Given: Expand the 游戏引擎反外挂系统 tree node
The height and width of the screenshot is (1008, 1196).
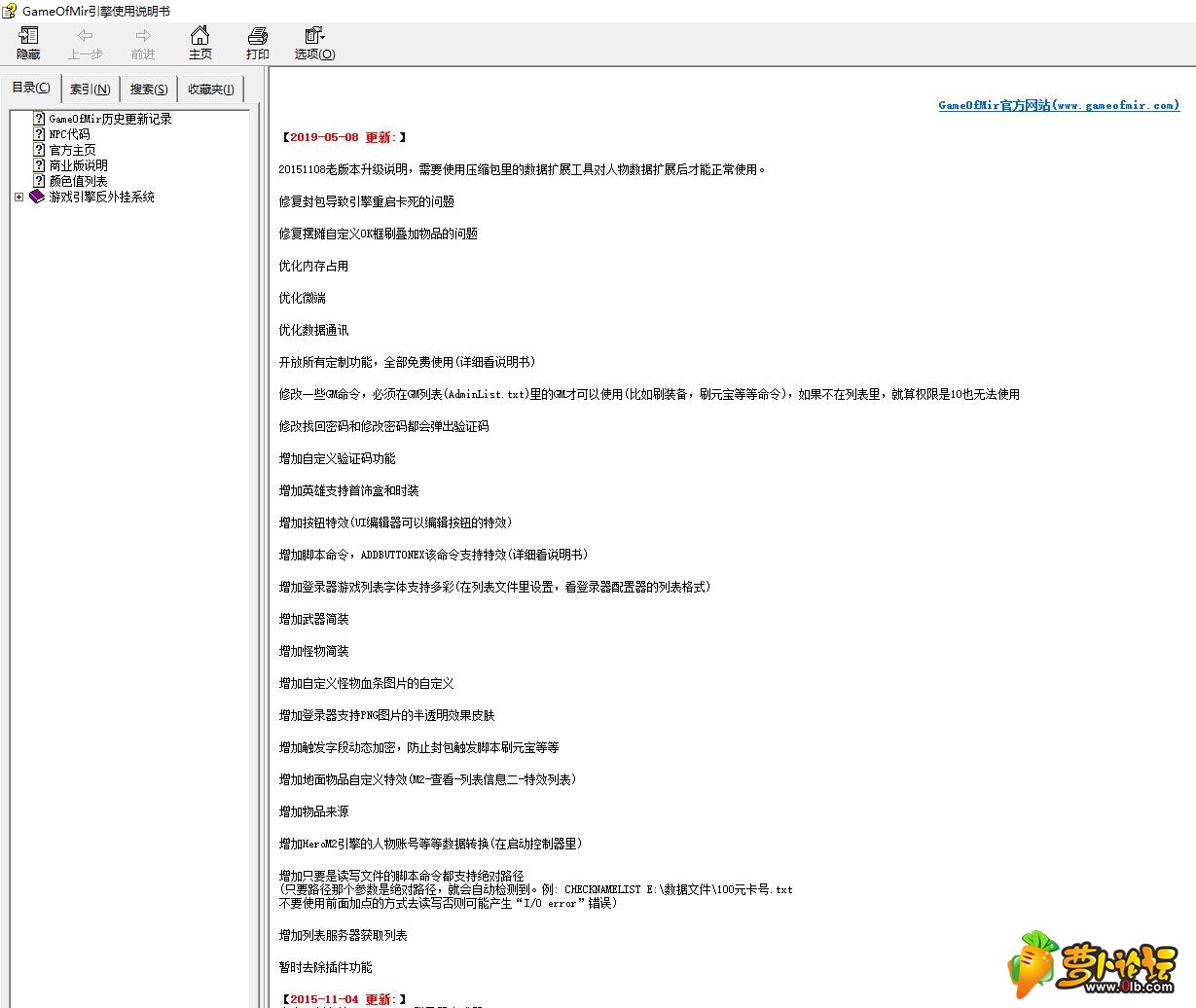Looking at the screenshot, I should click(18, 197).
